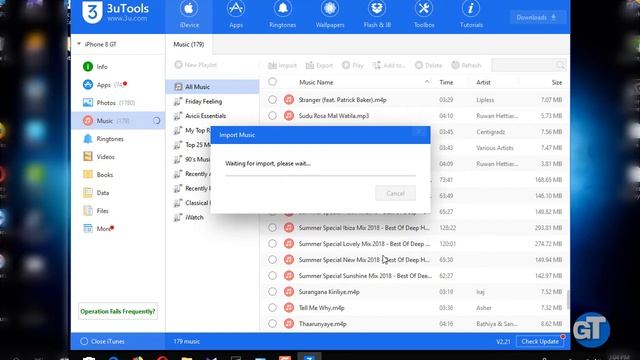Open the Downloads manager
The height and width of the screenshot is (360, 640).
click(537, 17)
